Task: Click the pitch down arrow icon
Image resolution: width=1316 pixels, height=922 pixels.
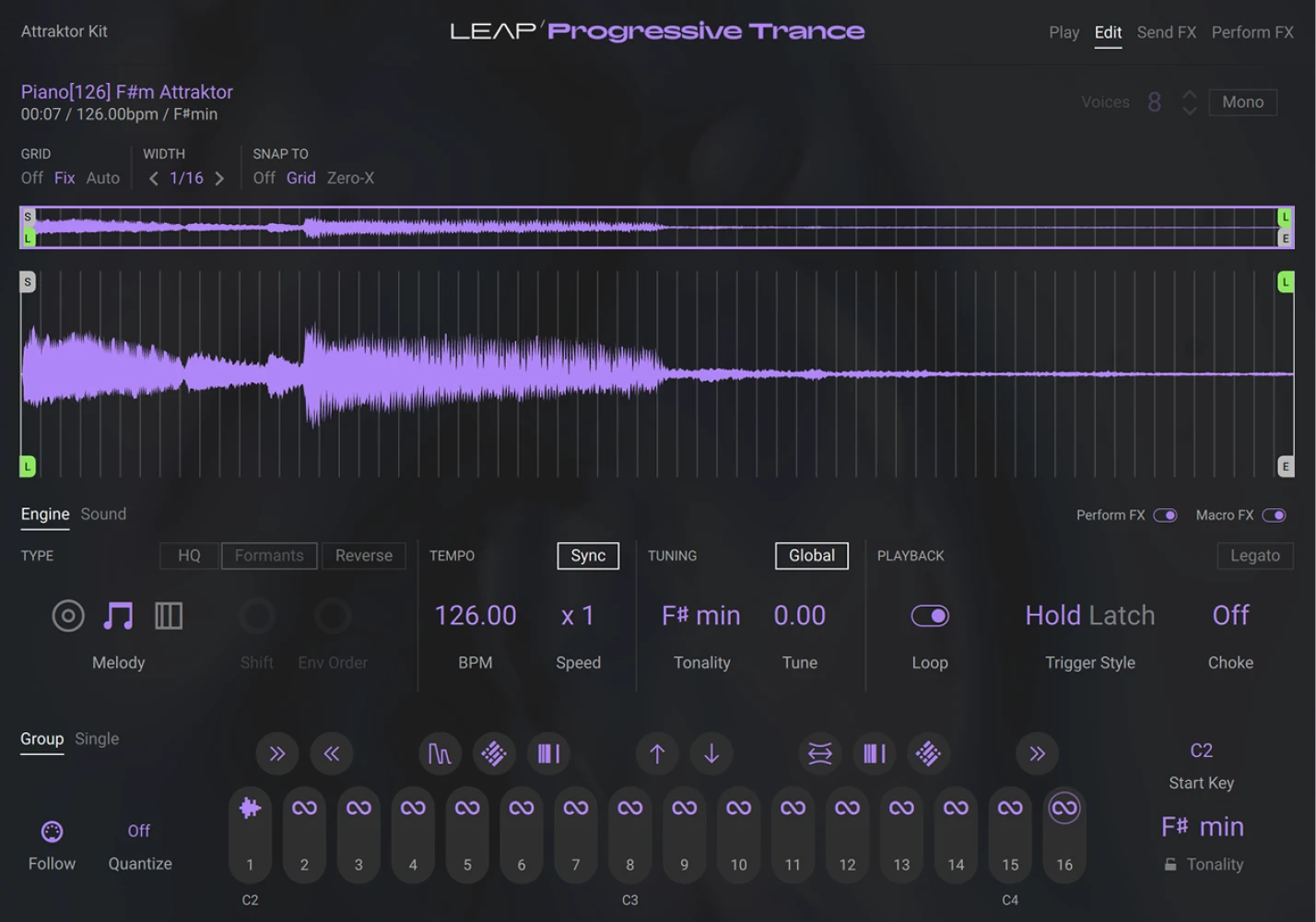Action: click(x=711, y=753)
